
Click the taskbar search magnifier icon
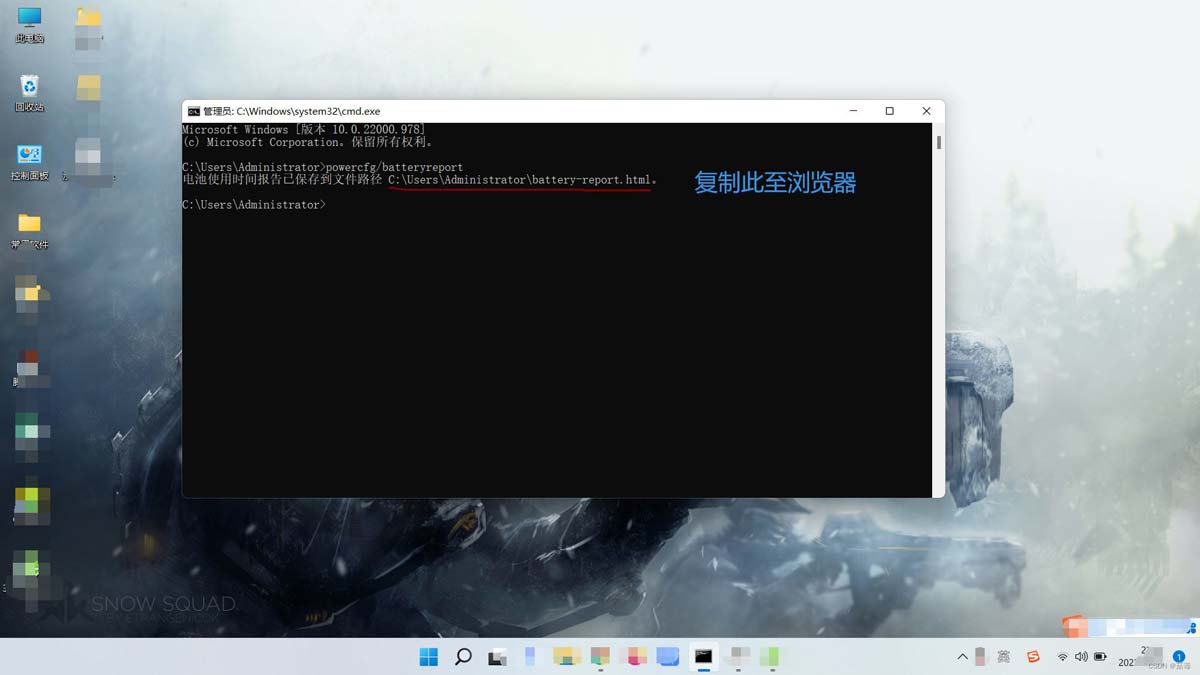463,657
